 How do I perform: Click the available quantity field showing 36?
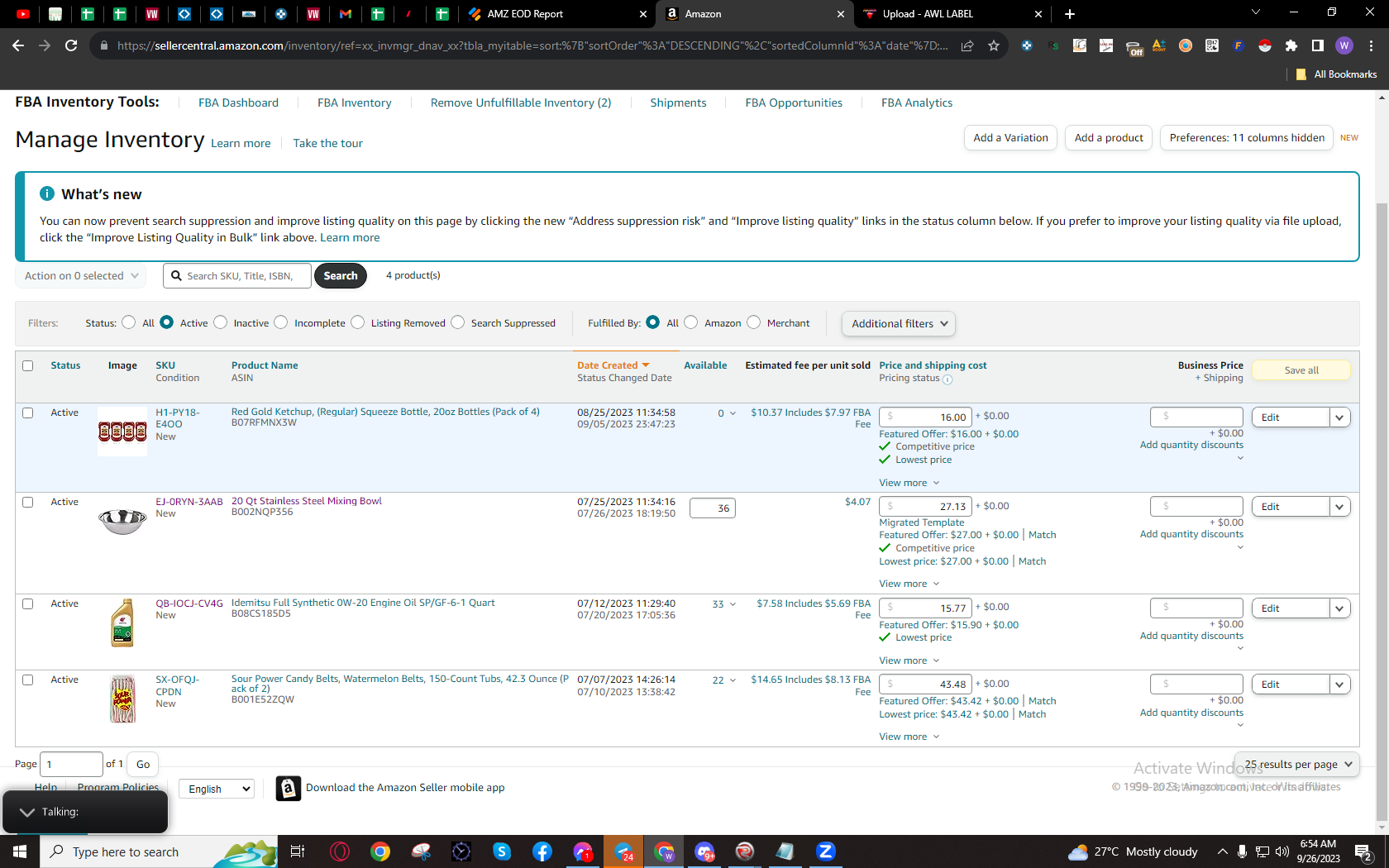tap(713, 508)
